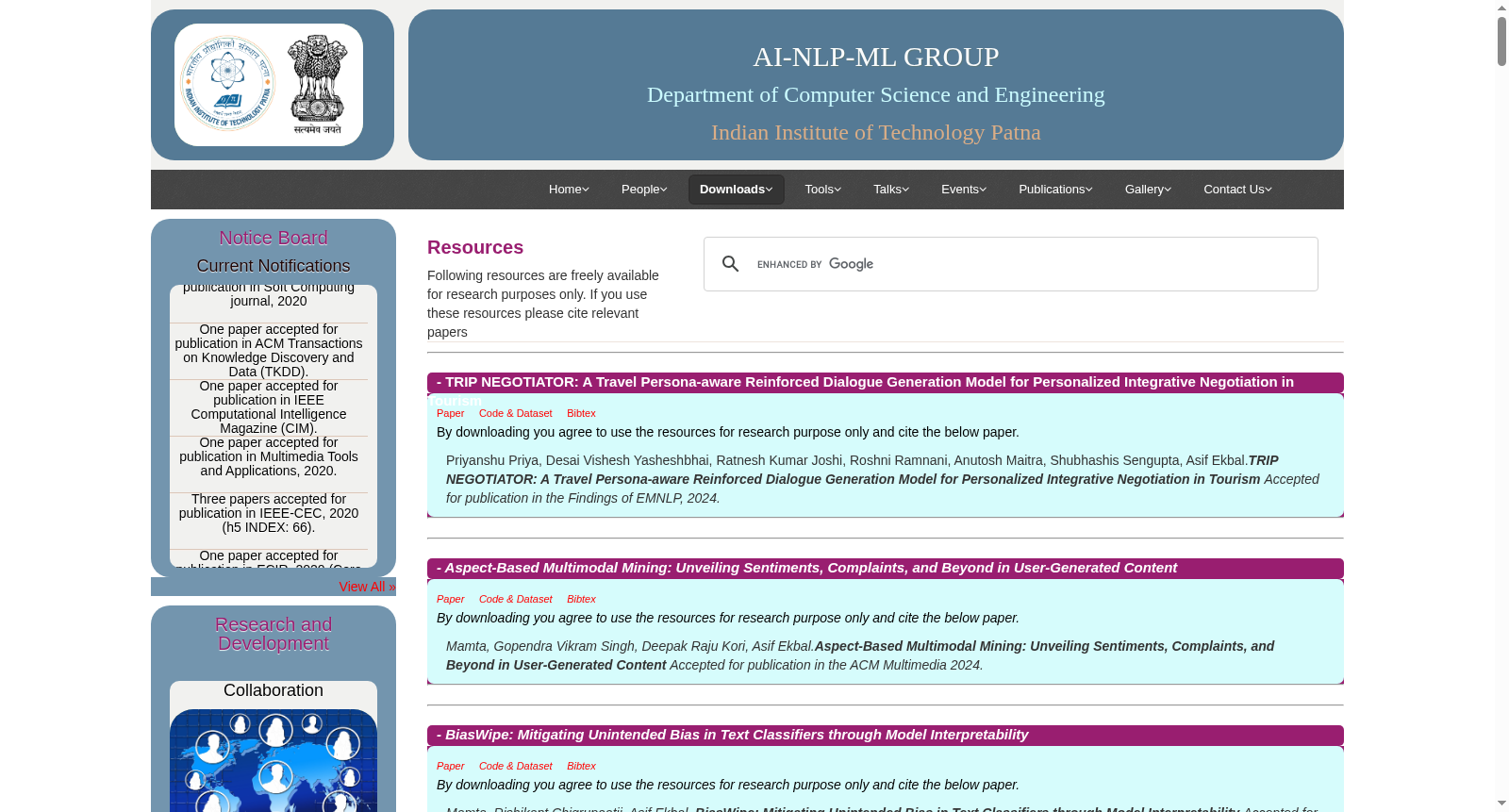Click the Multimedia Tools and Applications notification
Viewport: 1509px width, 812px height.
coord(269,456)
